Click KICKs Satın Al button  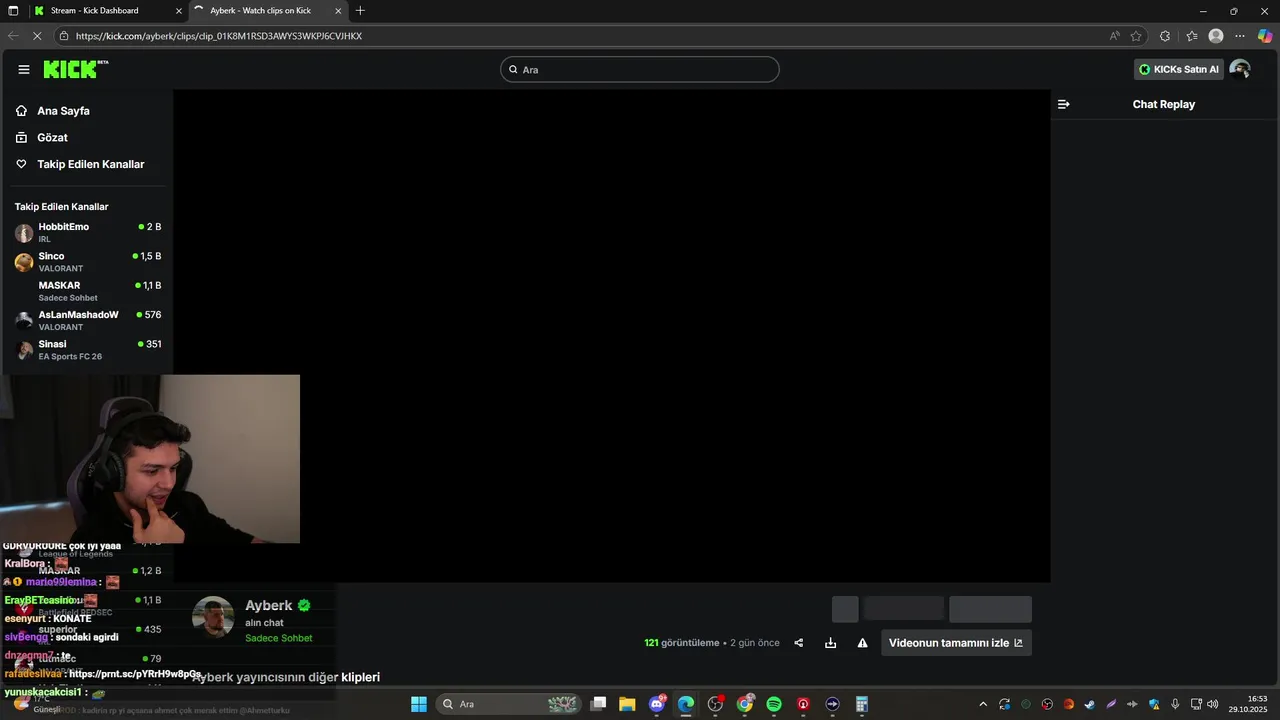[x=1178, y=69]
